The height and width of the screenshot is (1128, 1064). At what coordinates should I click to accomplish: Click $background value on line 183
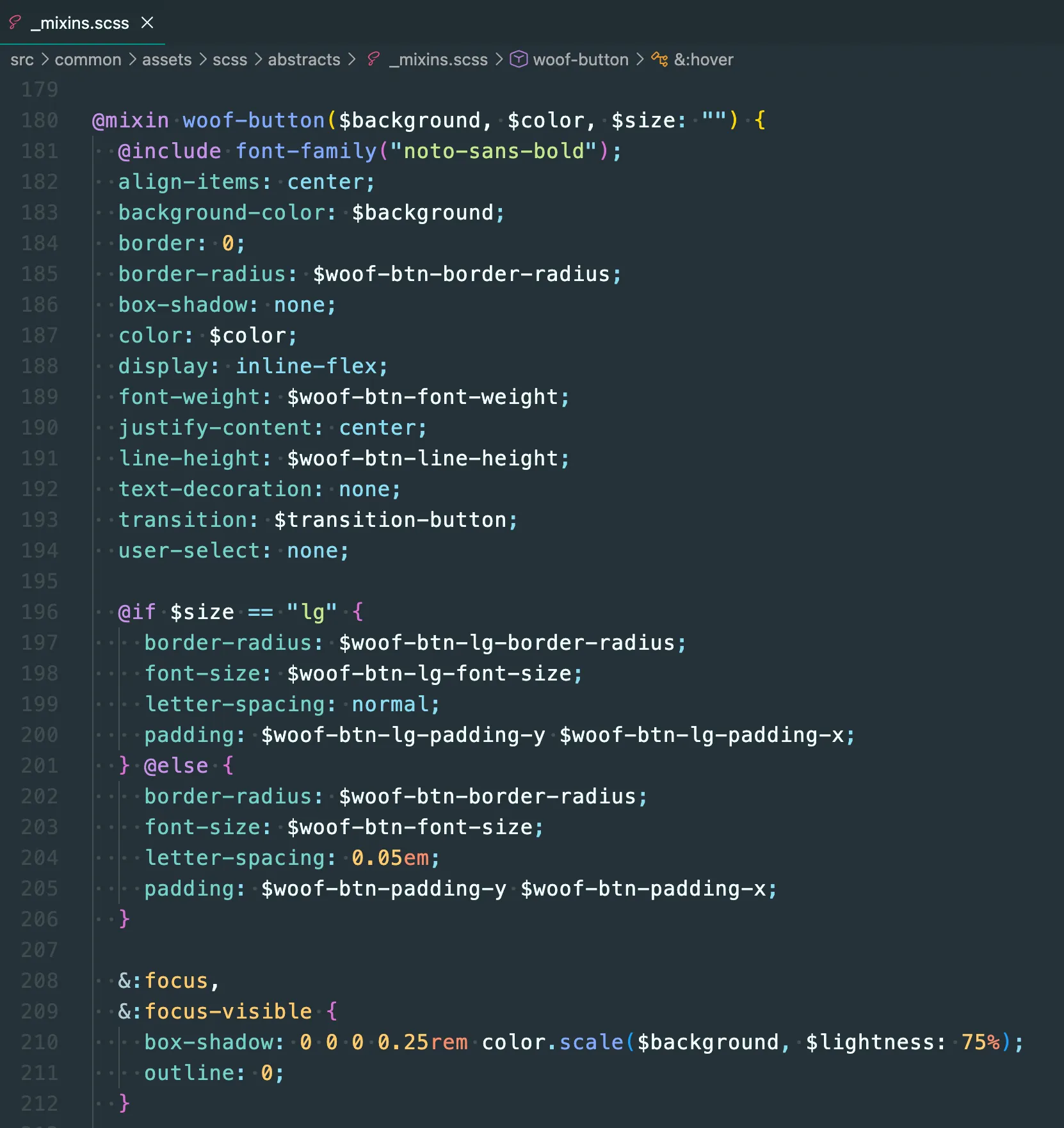click(423, 213)
